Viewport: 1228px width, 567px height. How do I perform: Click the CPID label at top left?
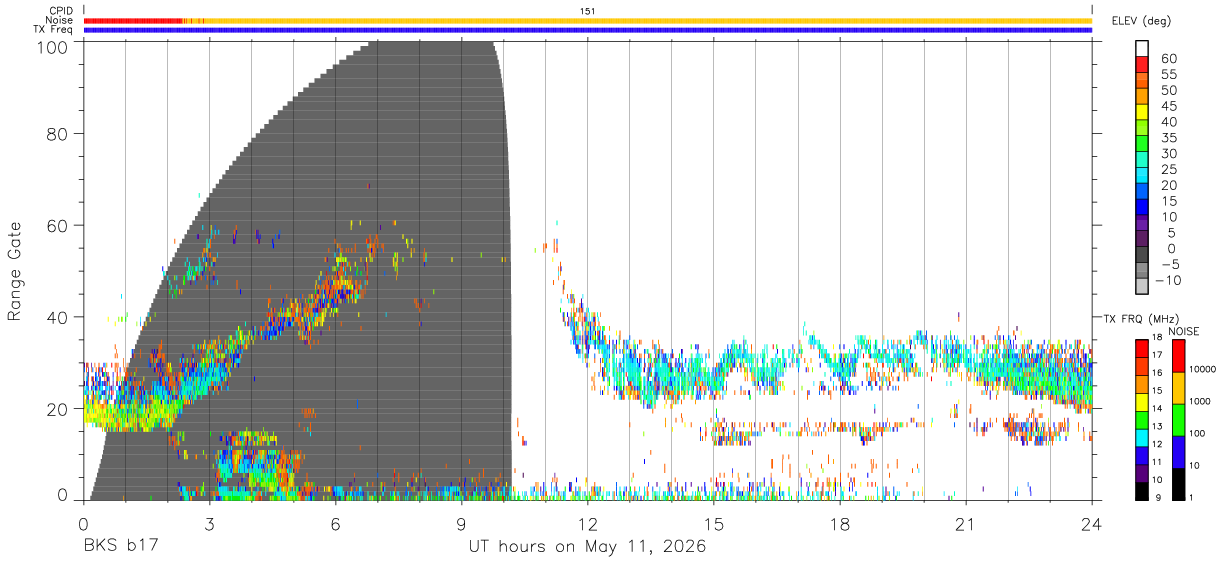tap(59, 11)
